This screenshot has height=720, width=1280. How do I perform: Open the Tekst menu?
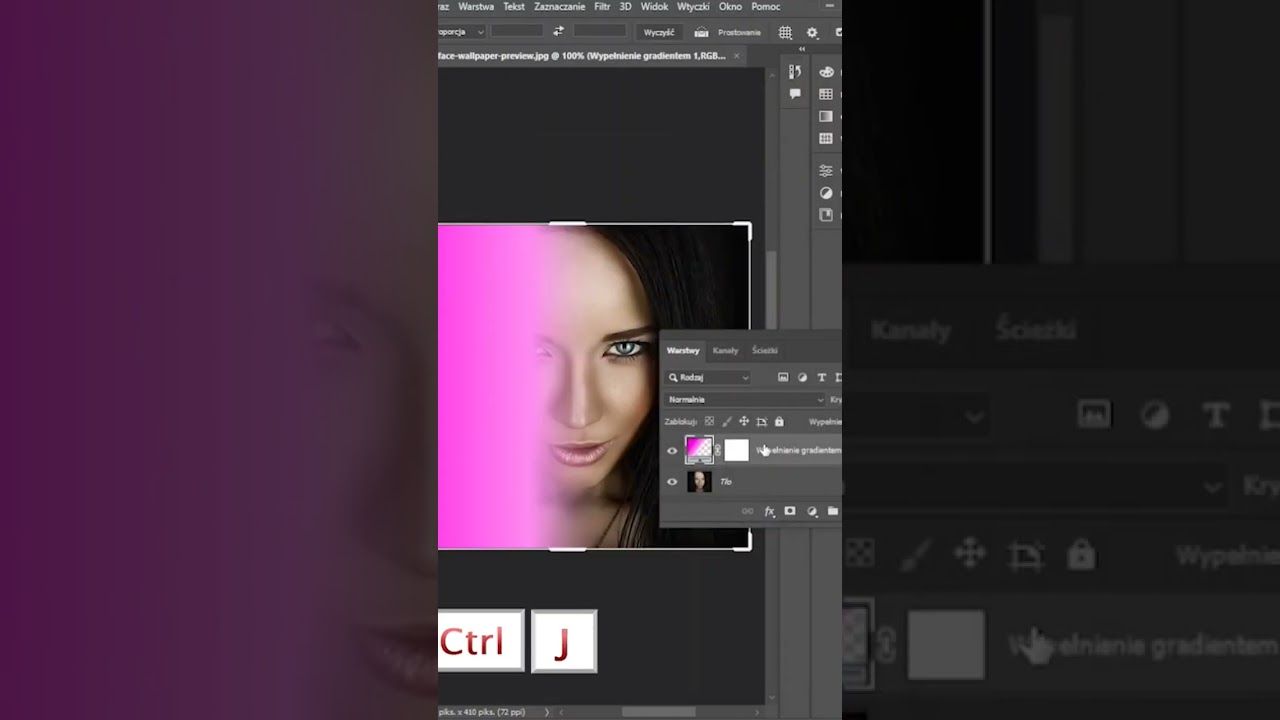514,7
